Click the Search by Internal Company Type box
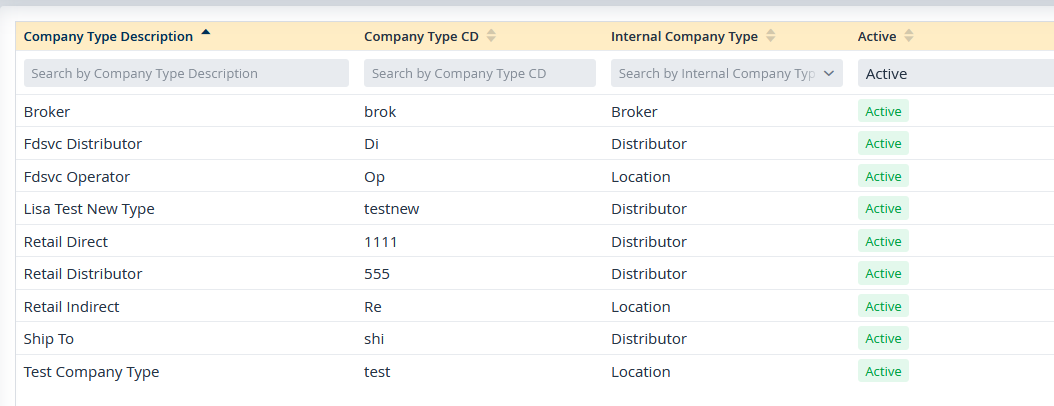The image size is (1054, 406). click(x=727, y=73)
